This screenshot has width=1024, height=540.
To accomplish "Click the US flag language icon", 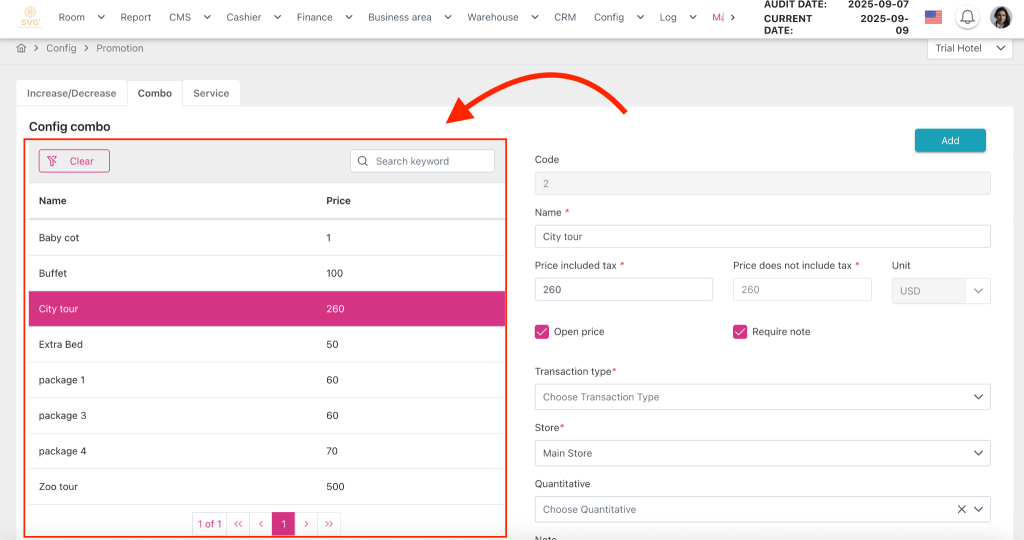I will 933,17.
